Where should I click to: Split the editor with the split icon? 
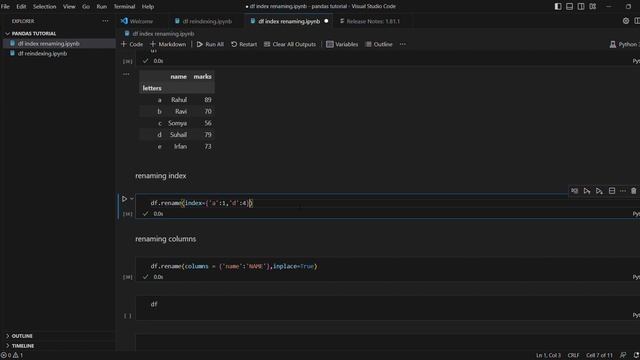pos(637,21)
